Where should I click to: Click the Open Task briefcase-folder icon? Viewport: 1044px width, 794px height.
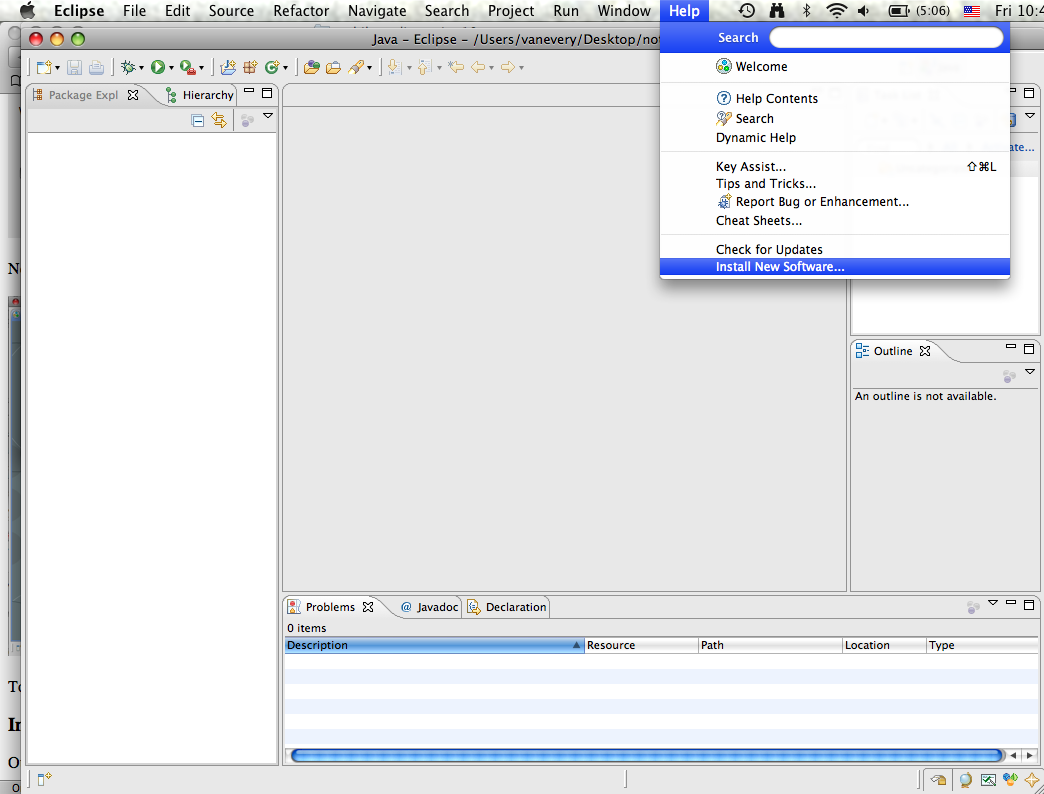(334, 67)
